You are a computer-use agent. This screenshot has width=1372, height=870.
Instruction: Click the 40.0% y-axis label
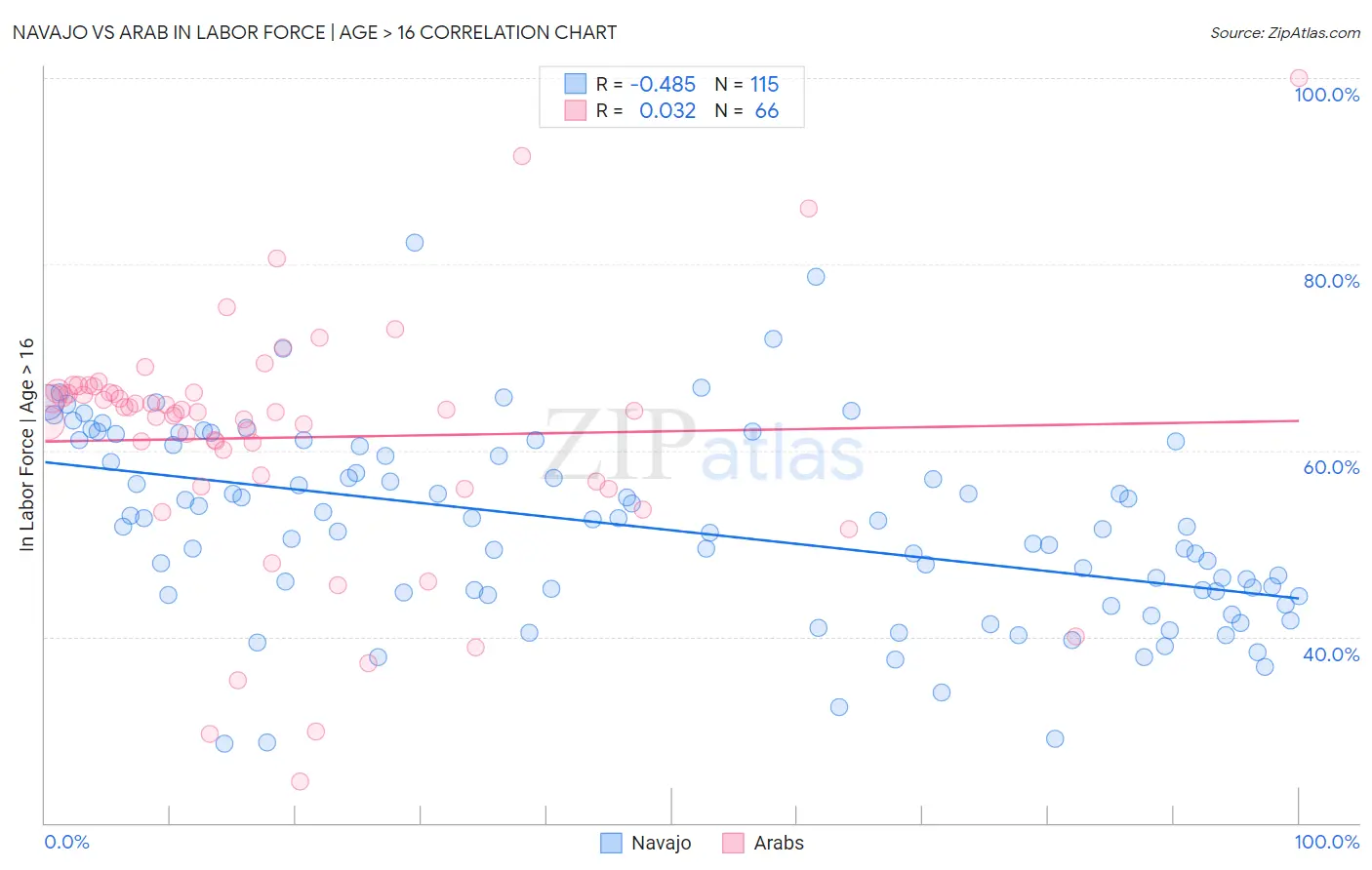coord(1331,654)
